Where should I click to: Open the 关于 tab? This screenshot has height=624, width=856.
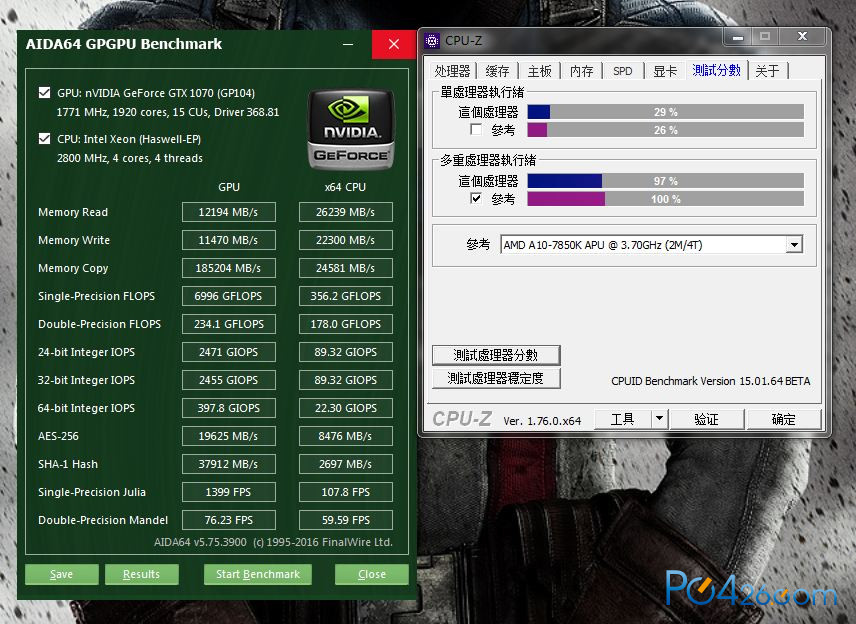768,71
